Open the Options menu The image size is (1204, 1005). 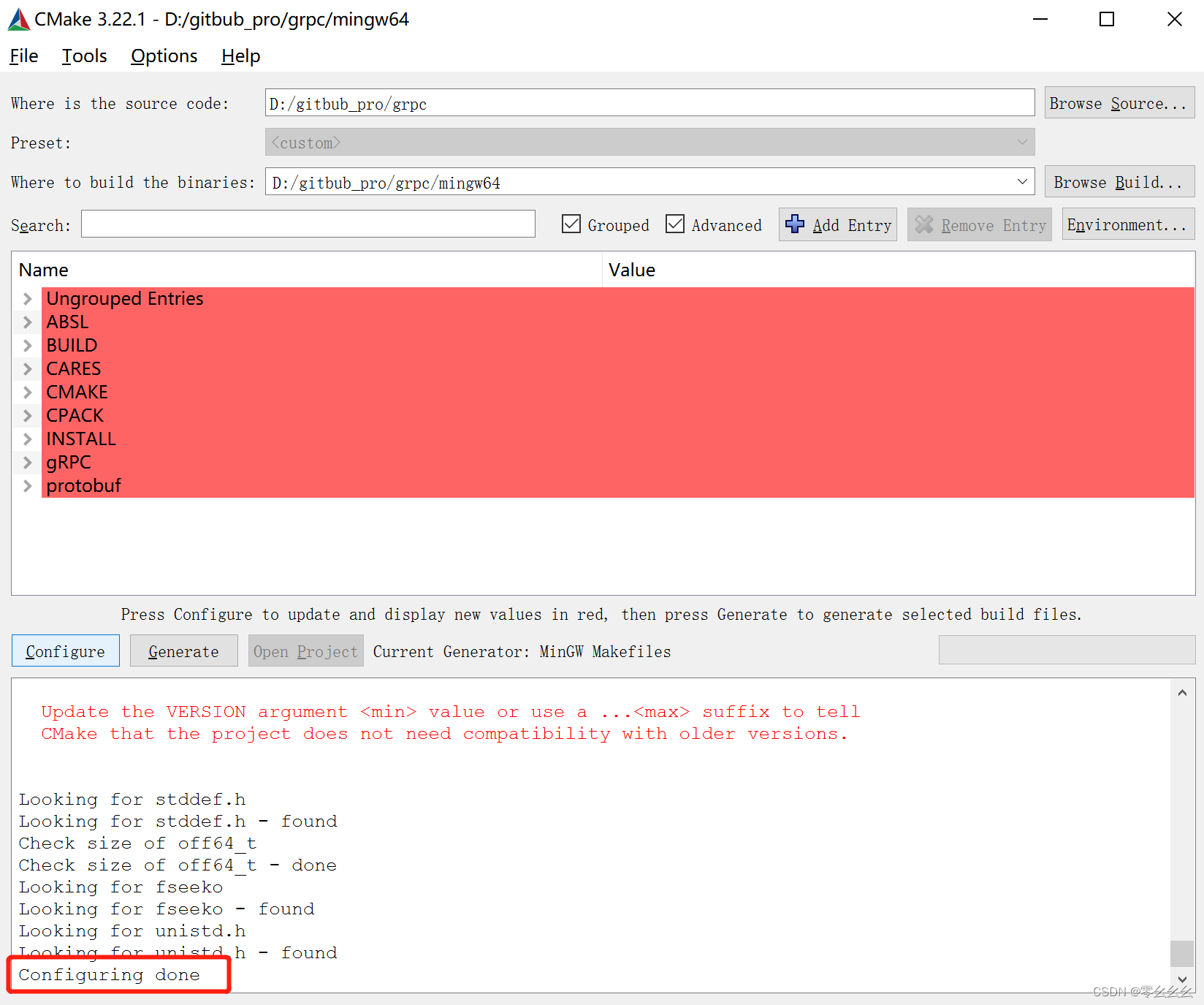point(163,56)
